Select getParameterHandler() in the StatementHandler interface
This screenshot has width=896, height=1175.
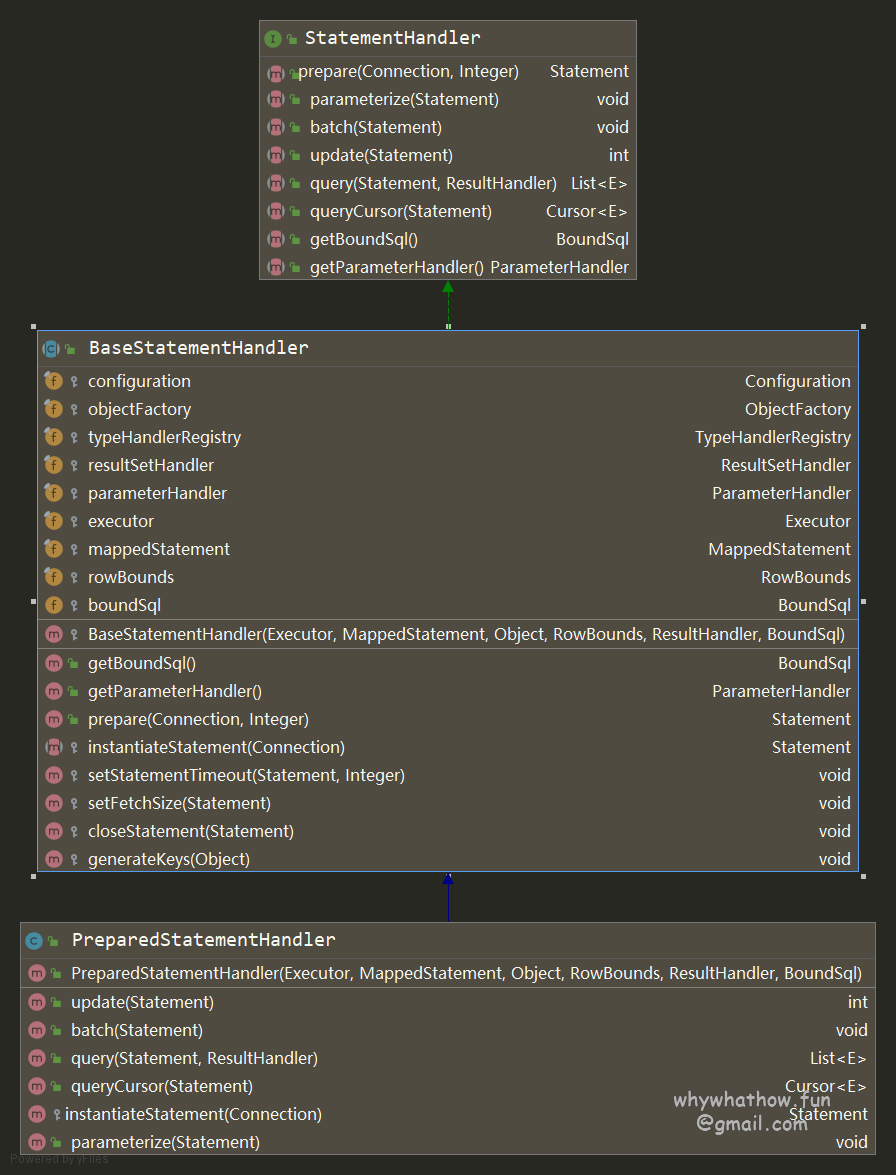click(x=396, y=267)
